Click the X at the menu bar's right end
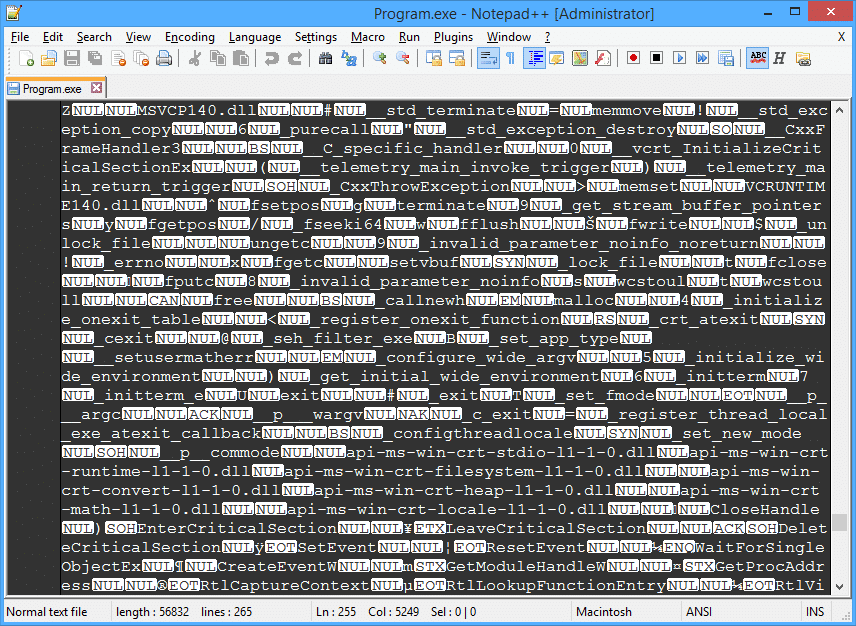 point(841,37)
